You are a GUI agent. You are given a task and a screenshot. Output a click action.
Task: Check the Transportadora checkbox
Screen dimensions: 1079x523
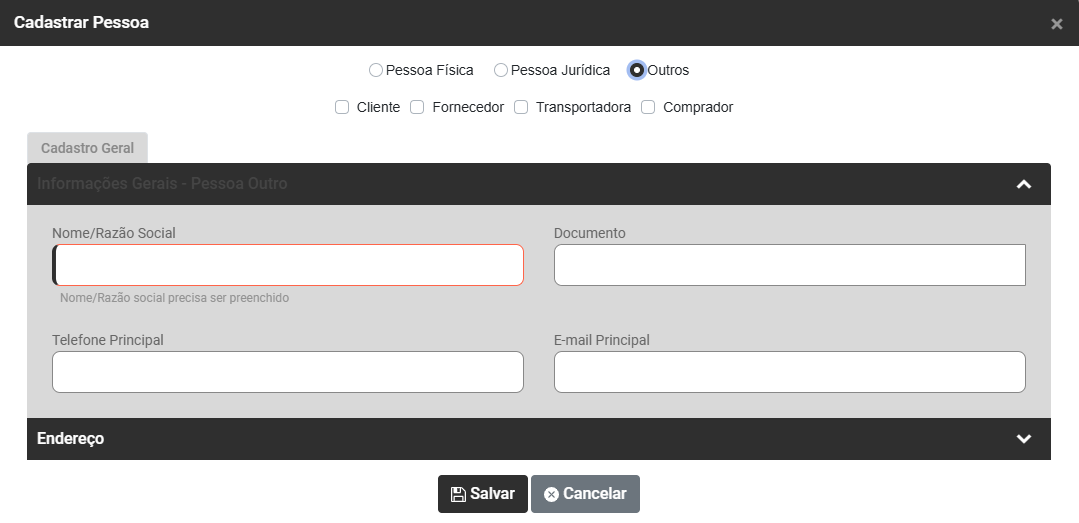tap(521, 107)
